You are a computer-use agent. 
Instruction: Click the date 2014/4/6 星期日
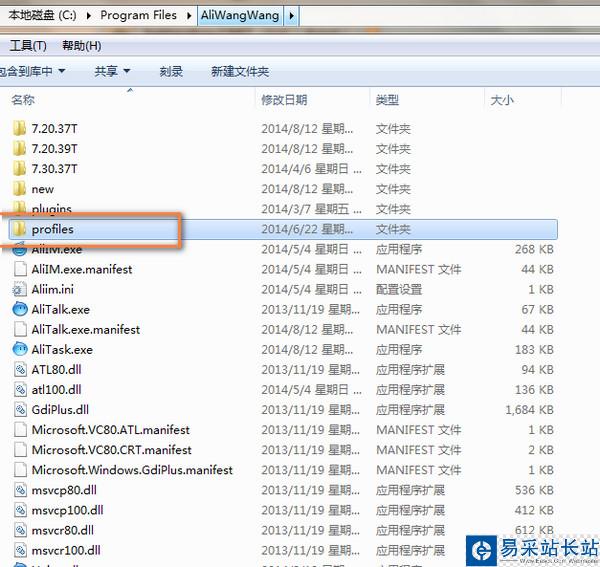(x=311, y=169)
